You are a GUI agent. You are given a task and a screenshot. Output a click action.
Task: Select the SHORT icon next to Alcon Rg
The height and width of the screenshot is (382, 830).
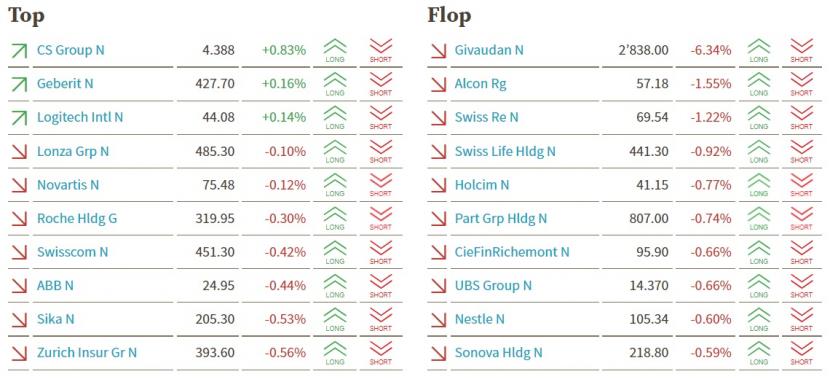click(801, 84)
